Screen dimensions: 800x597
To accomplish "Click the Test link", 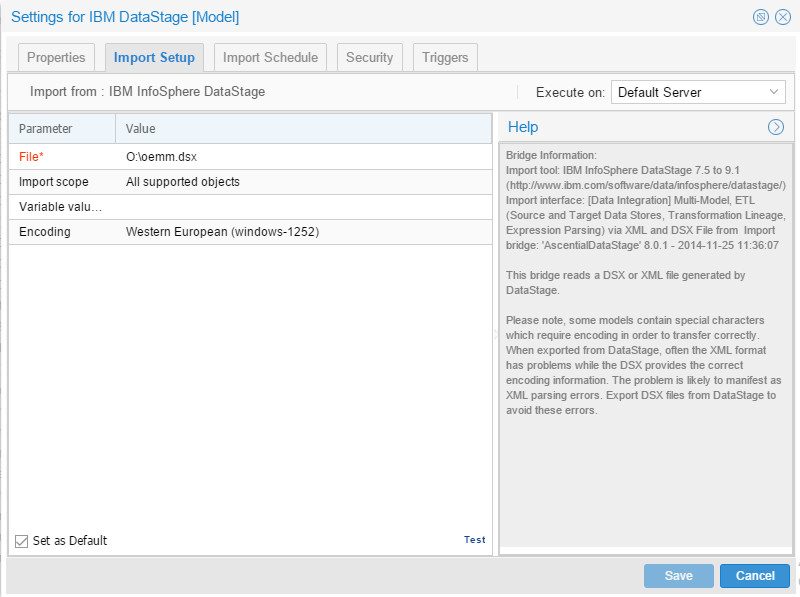I will point(474,540).
